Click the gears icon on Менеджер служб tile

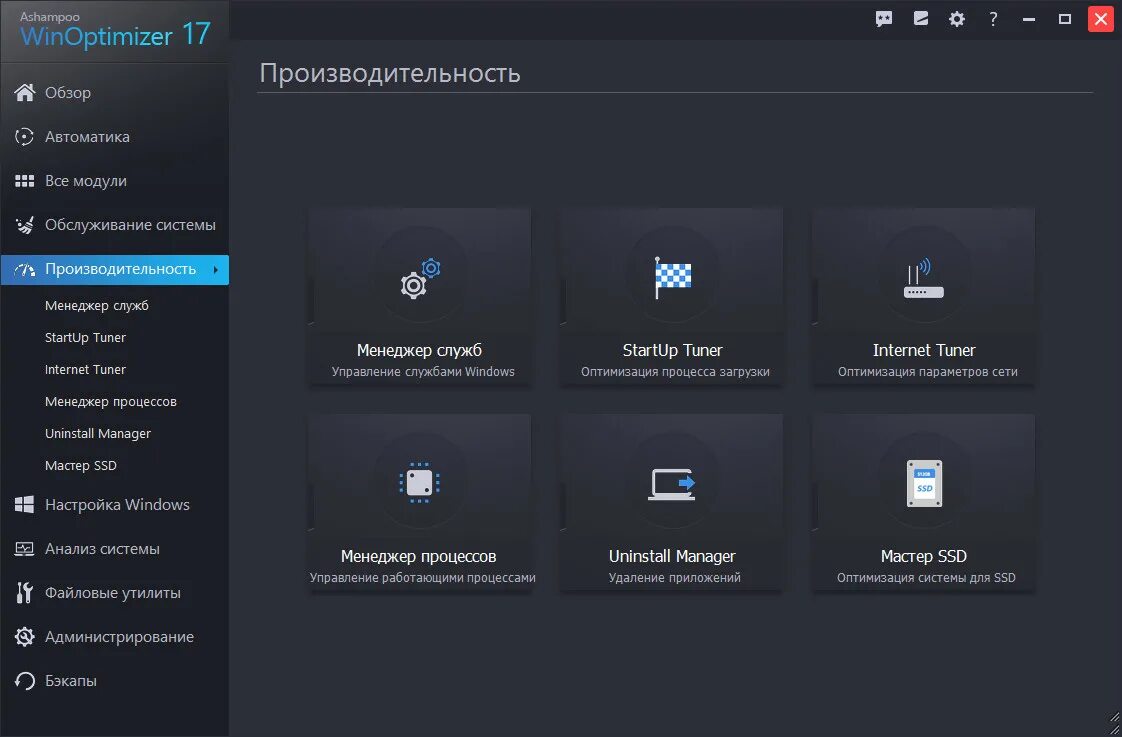click(420, 278)
